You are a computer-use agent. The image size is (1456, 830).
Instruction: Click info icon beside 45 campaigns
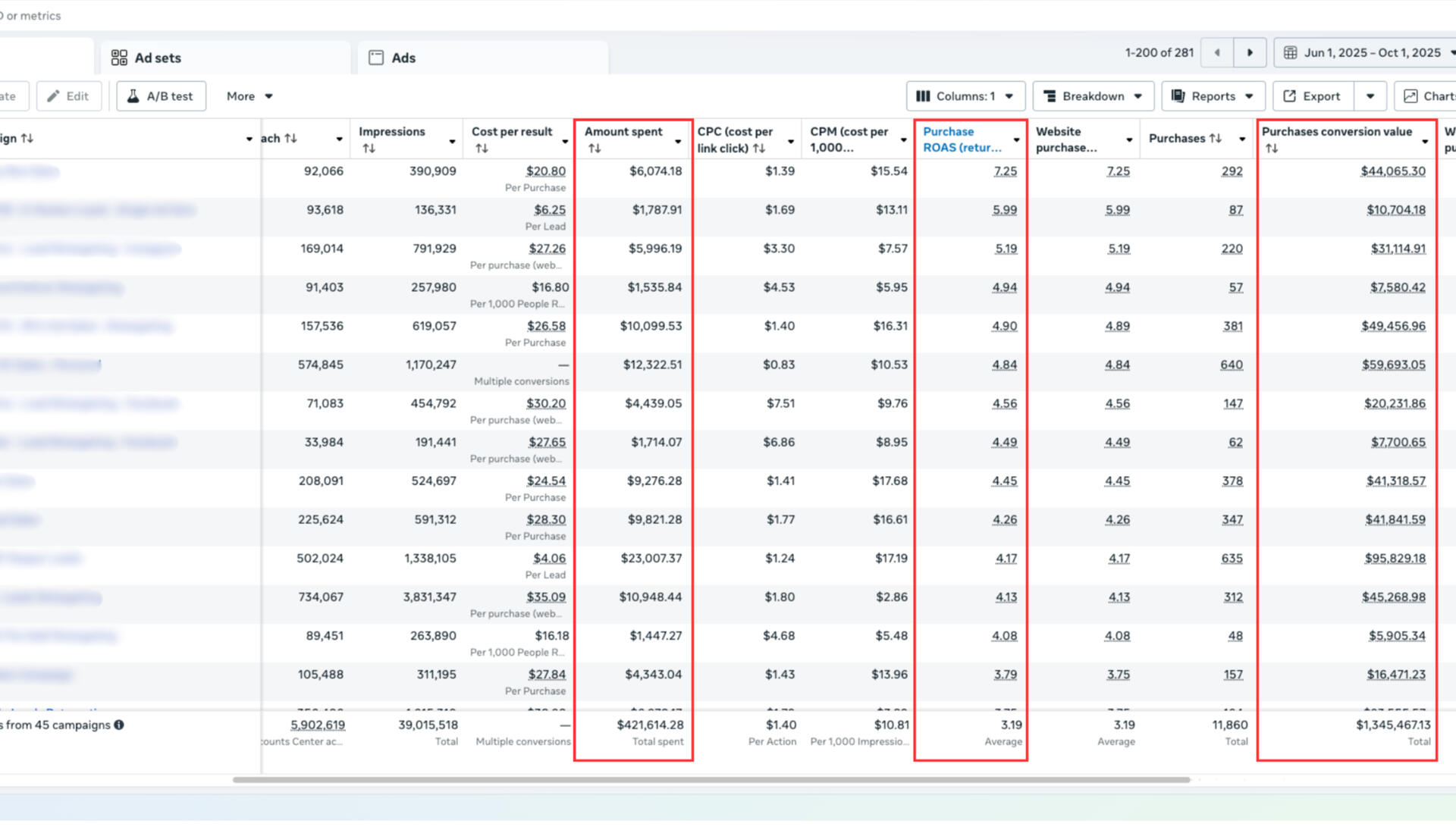click(x=119, y=725)
